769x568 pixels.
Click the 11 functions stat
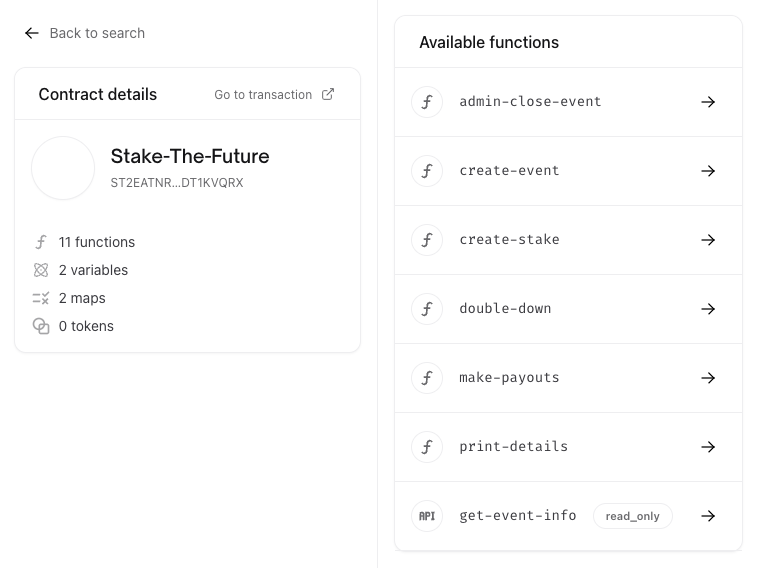(96, 242)
